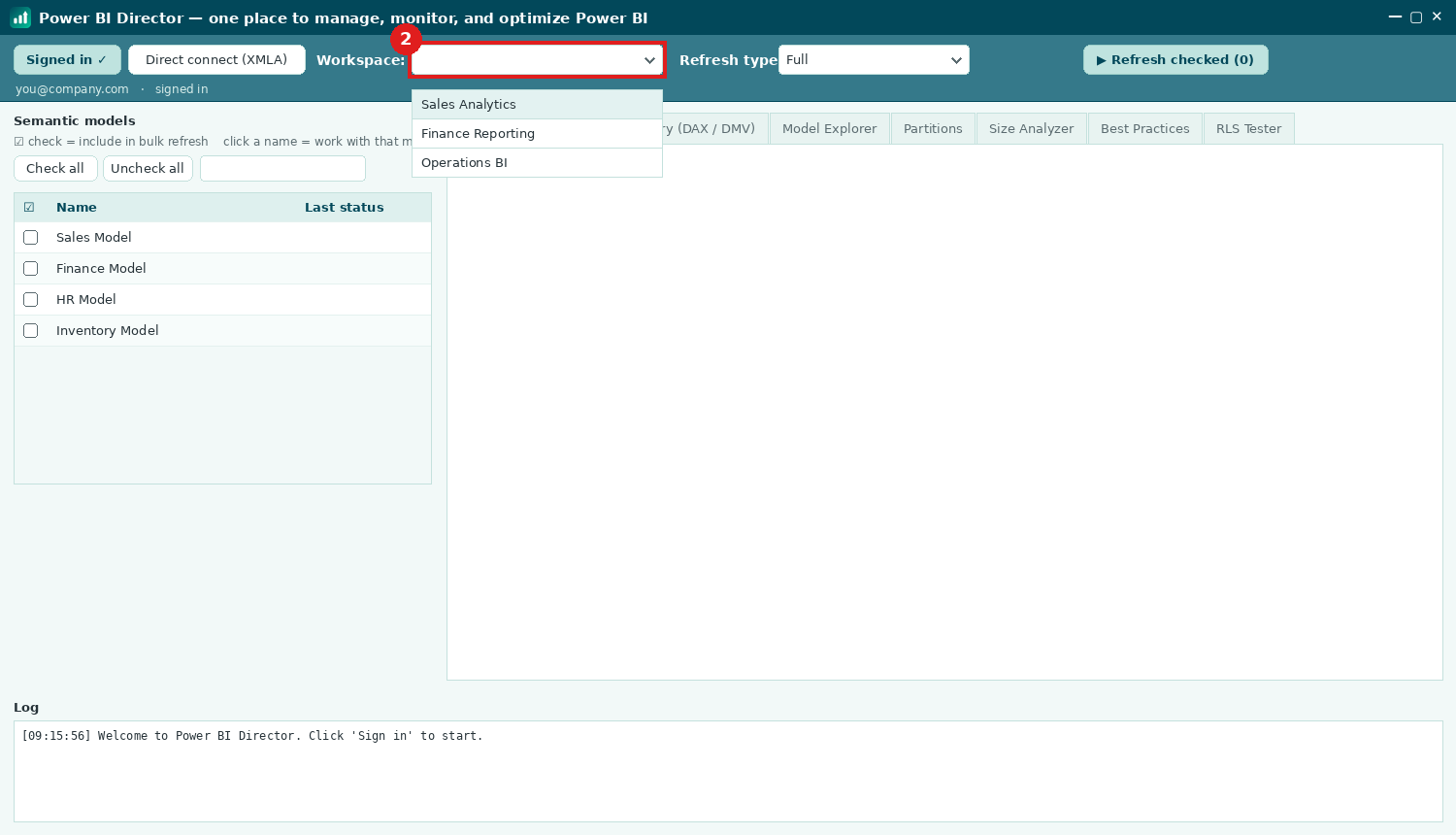Screen dimensions: 1456x835
Task: Click the Power BI Director app icon
Action: click(x=20, y=17)
